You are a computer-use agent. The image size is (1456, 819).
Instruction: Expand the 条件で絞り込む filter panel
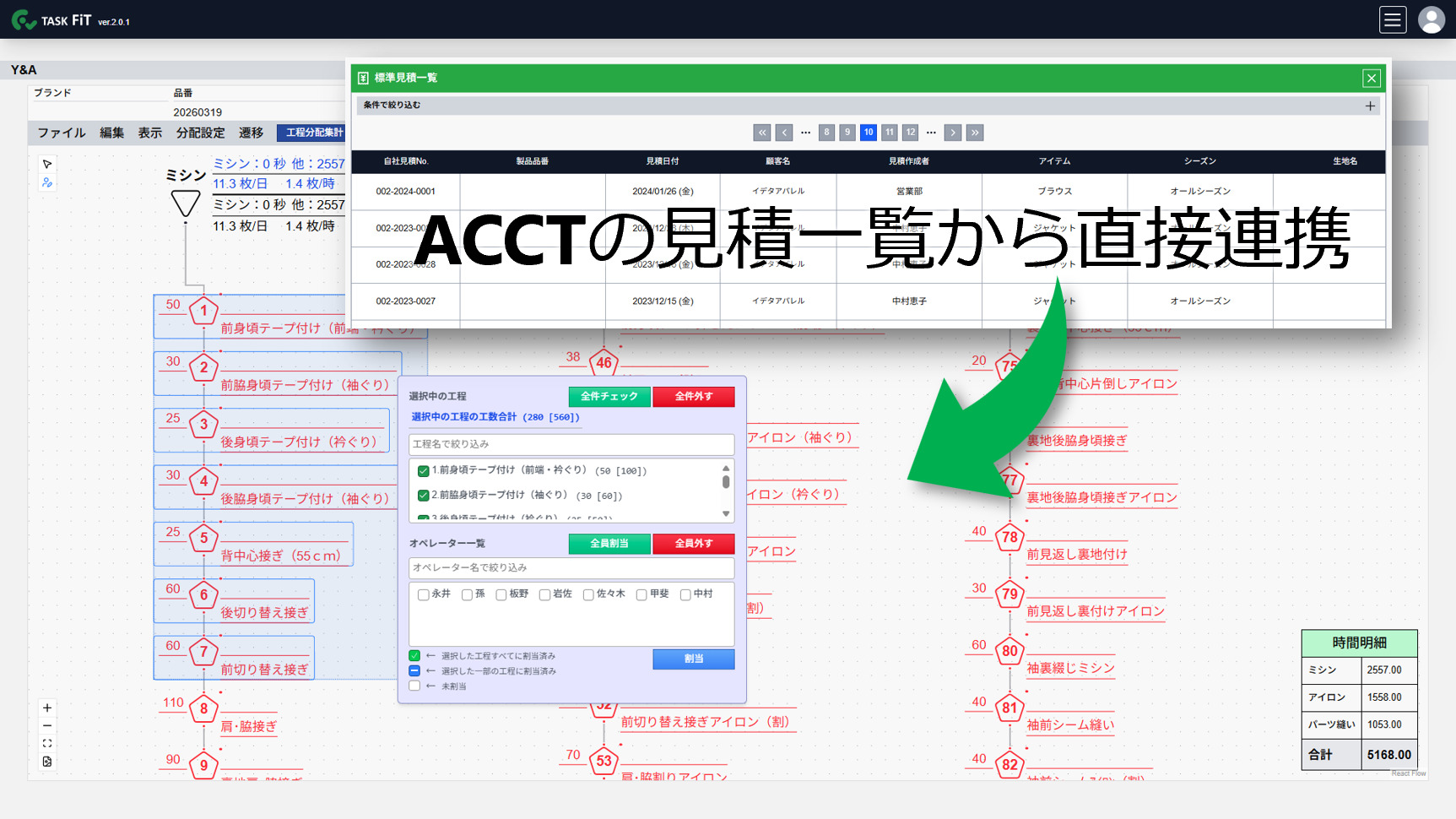click(x=1369, y=106)
